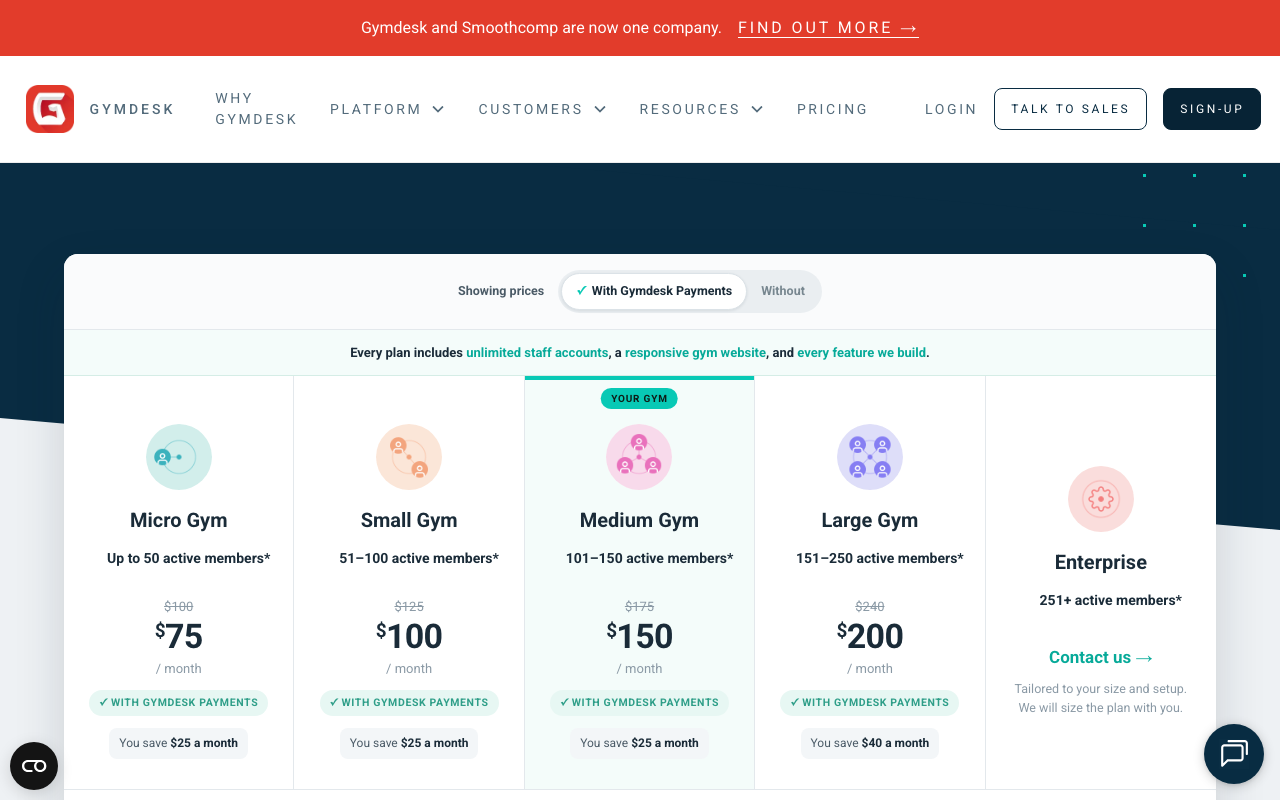Click the Large Gym plan icon

click(870, 457)
